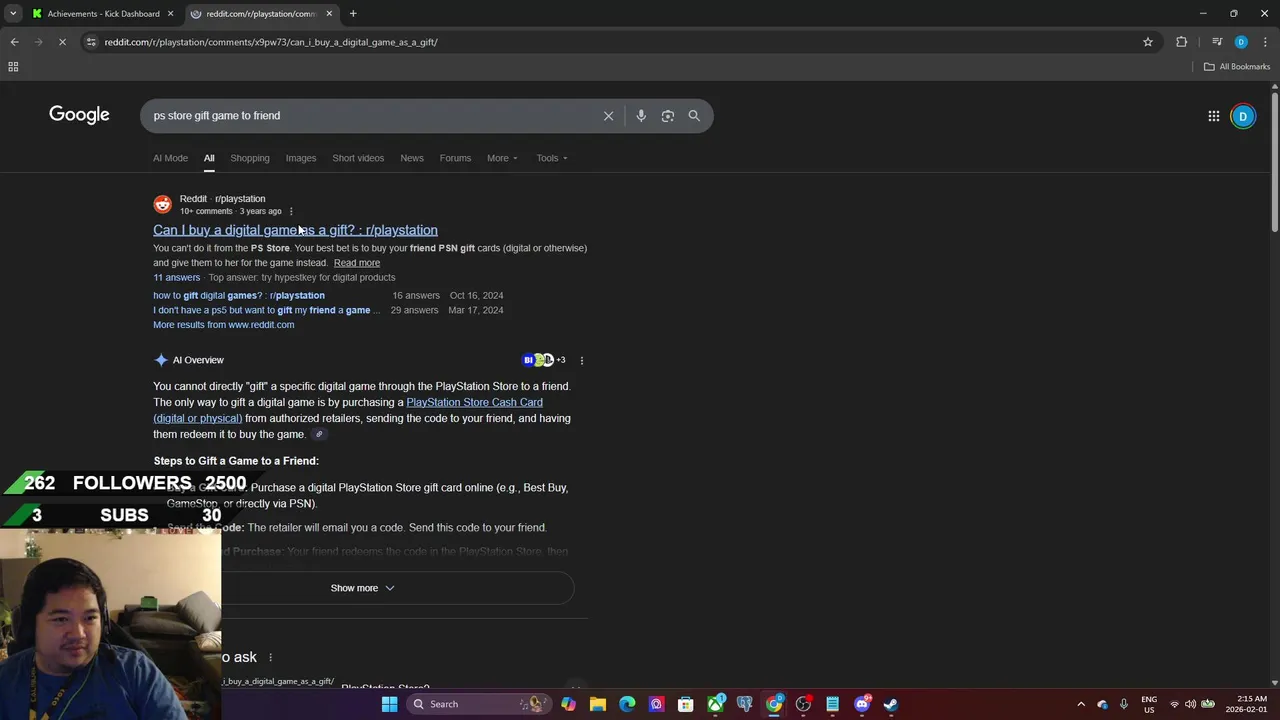This screenshot has height=720, width=1280.
Task: Open 'how to gift digital games?' result
Action: pyautogui.click(x=239, y=296)
